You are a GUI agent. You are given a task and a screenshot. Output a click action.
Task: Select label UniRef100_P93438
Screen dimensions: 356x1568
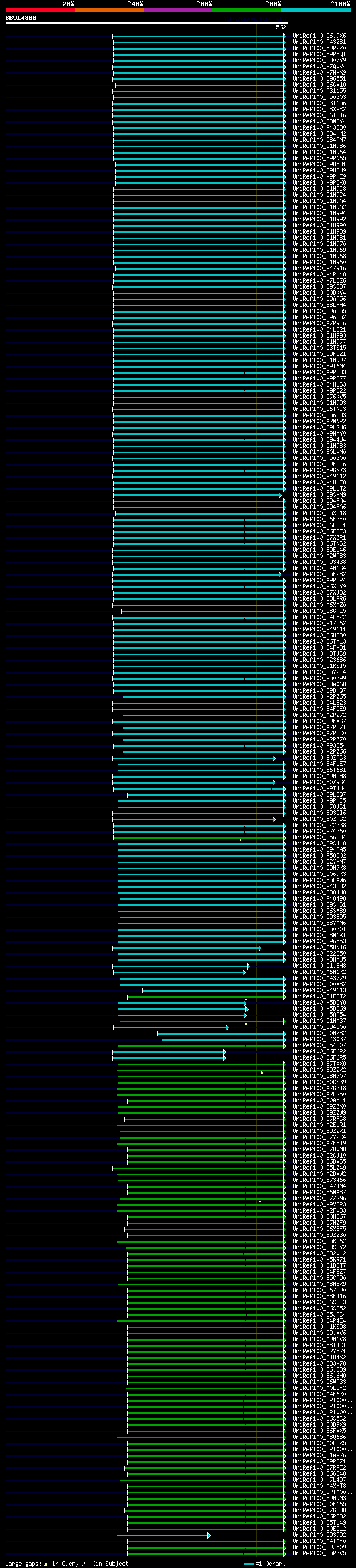(x=319, y=562)
